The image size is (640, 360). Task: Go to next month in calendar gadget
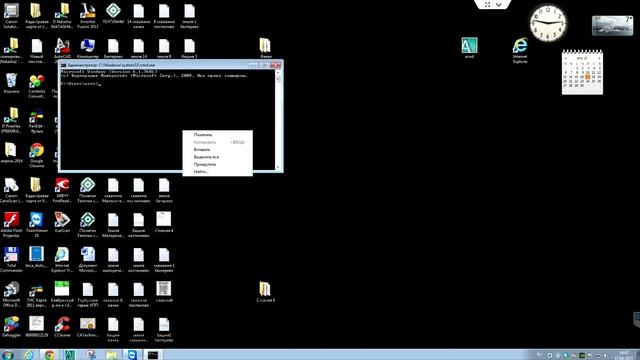coord(599,58)
